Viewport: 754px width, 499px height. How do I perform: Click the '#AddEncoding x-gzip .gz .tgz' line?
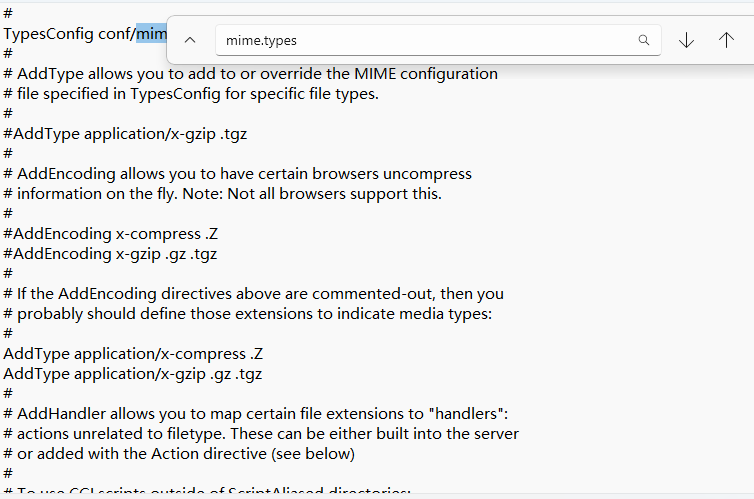[110, 254]
